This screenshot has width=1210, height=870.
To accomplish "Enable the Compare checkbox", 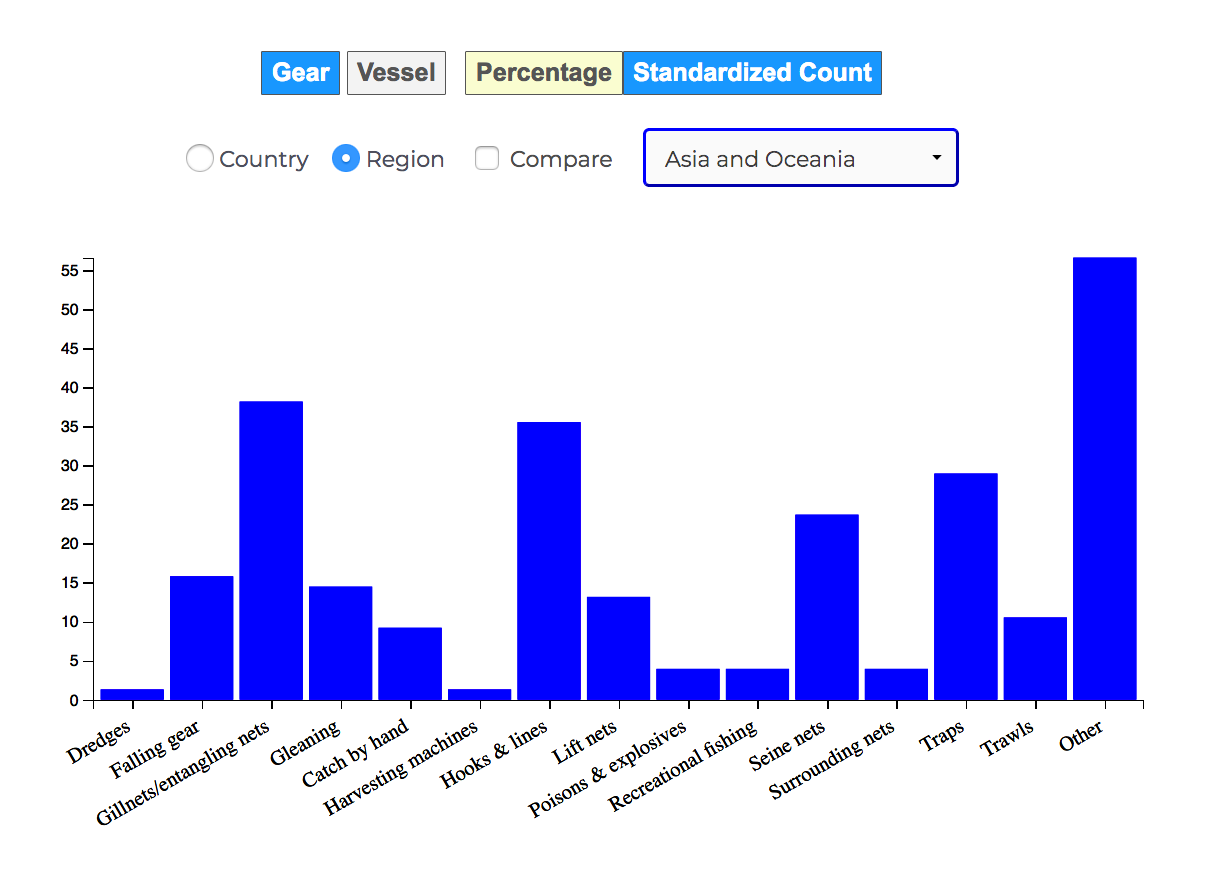I will (487, 158).
